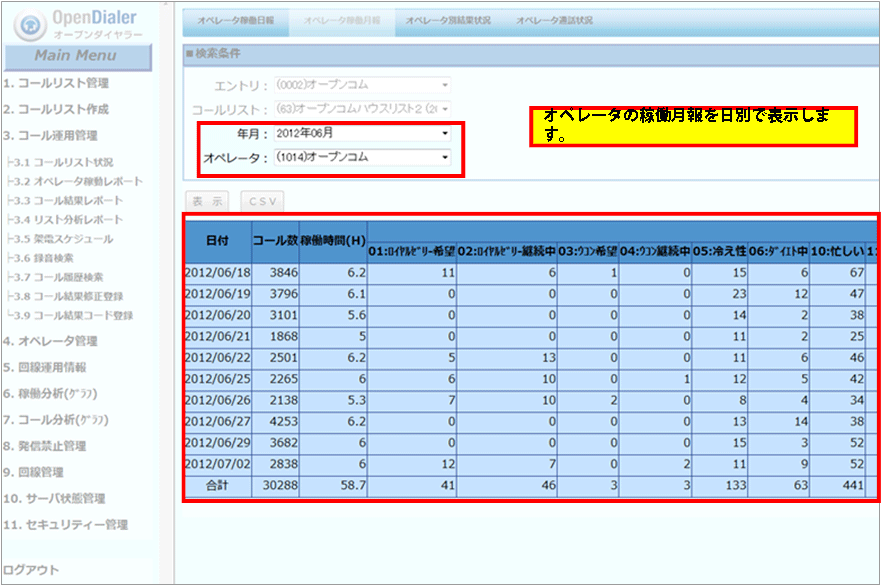Viewport: 881px width, 586px height.
Task: Select the 2012/06/20 date cell
Action: [218, 316]
